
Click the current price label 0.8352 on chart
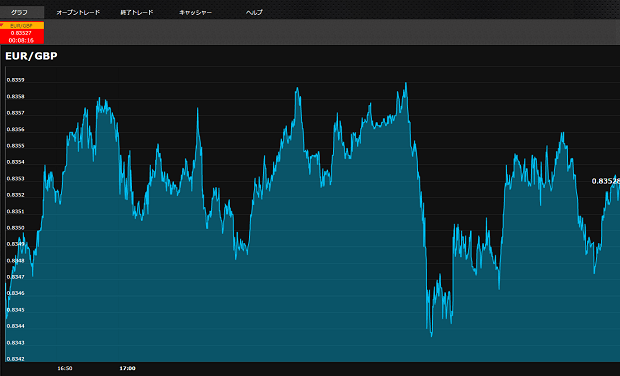[605, 181]
